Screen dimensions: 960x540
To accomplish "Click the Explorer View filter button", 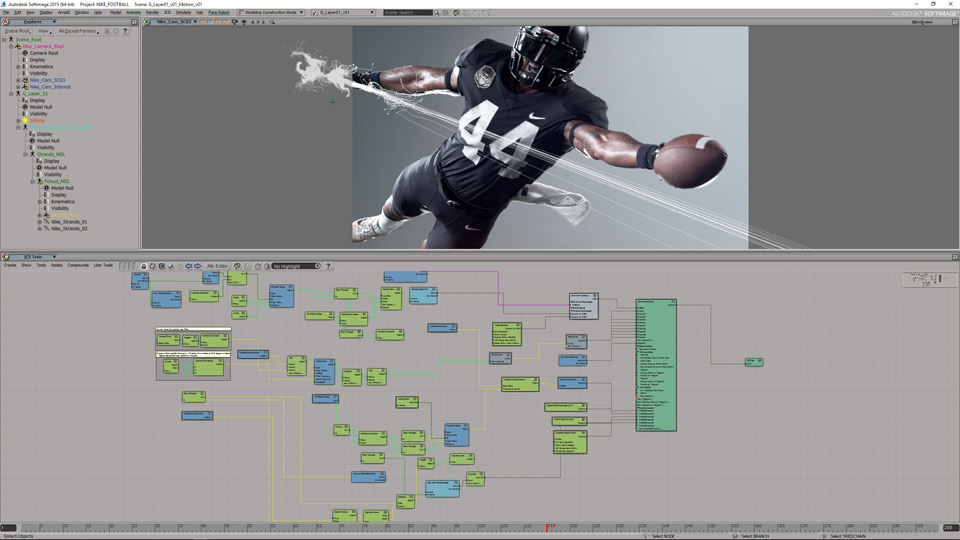I will click(44, 31).
